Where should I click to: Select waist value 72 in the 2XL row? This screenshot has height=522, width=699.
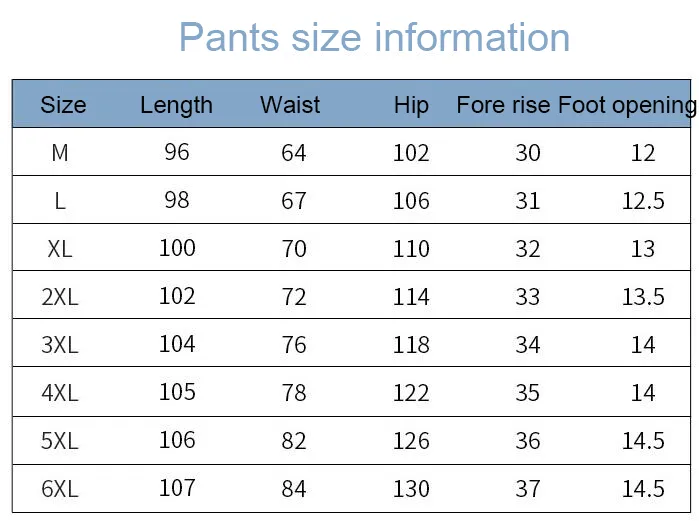click(294, 297)
